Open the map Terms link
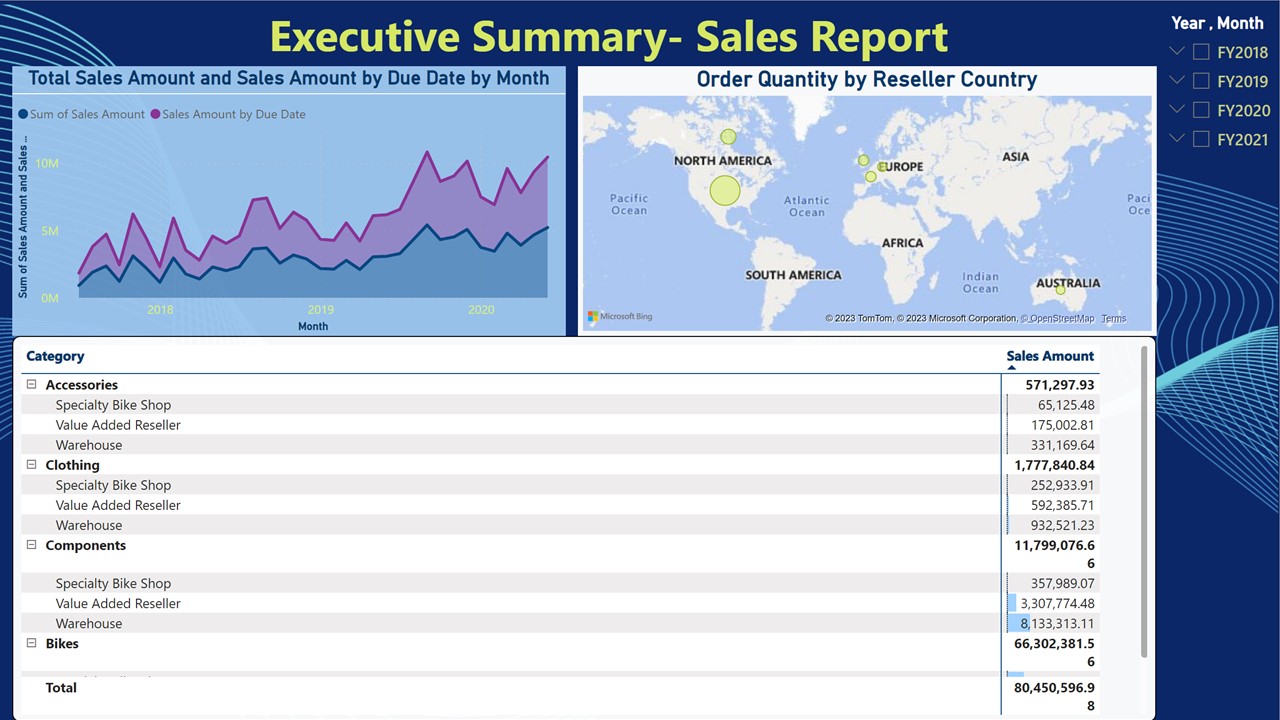 tap(1113, 318)
